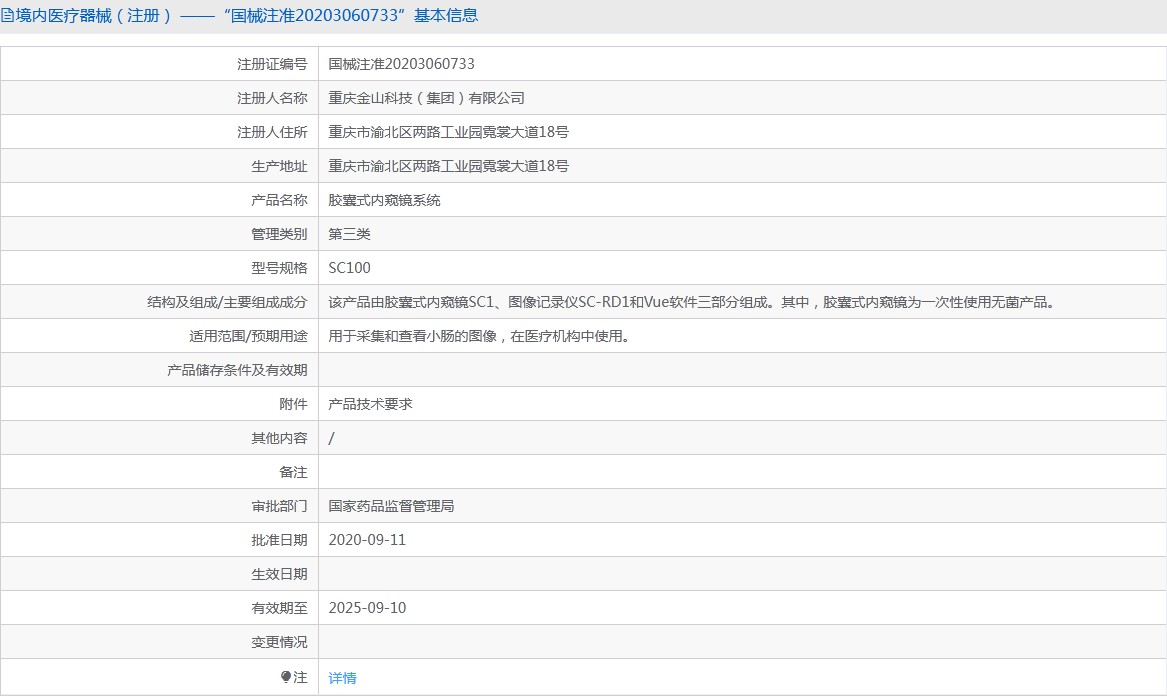Click the 结构及组成/主要组成成分 label

[227, 302]
